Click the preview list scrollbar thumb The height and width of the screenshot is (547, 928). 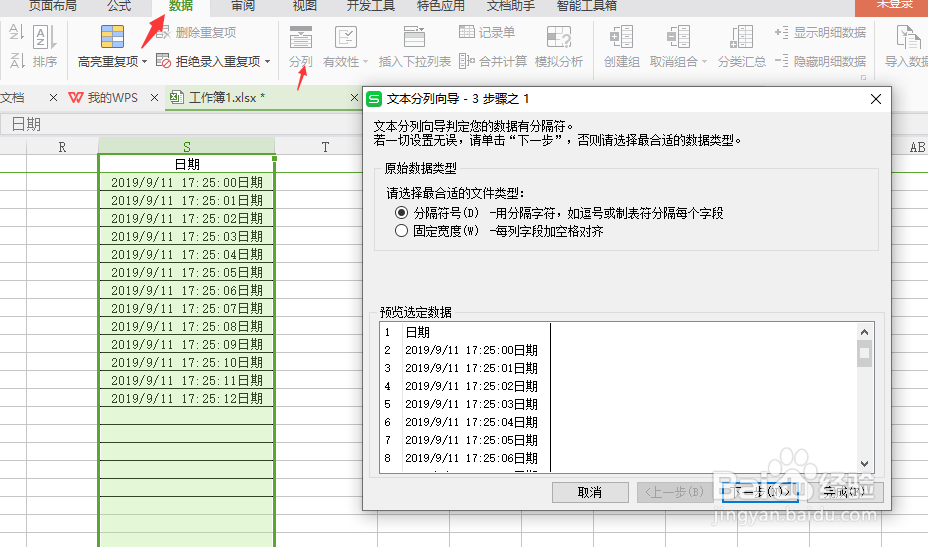click(865, 353)
